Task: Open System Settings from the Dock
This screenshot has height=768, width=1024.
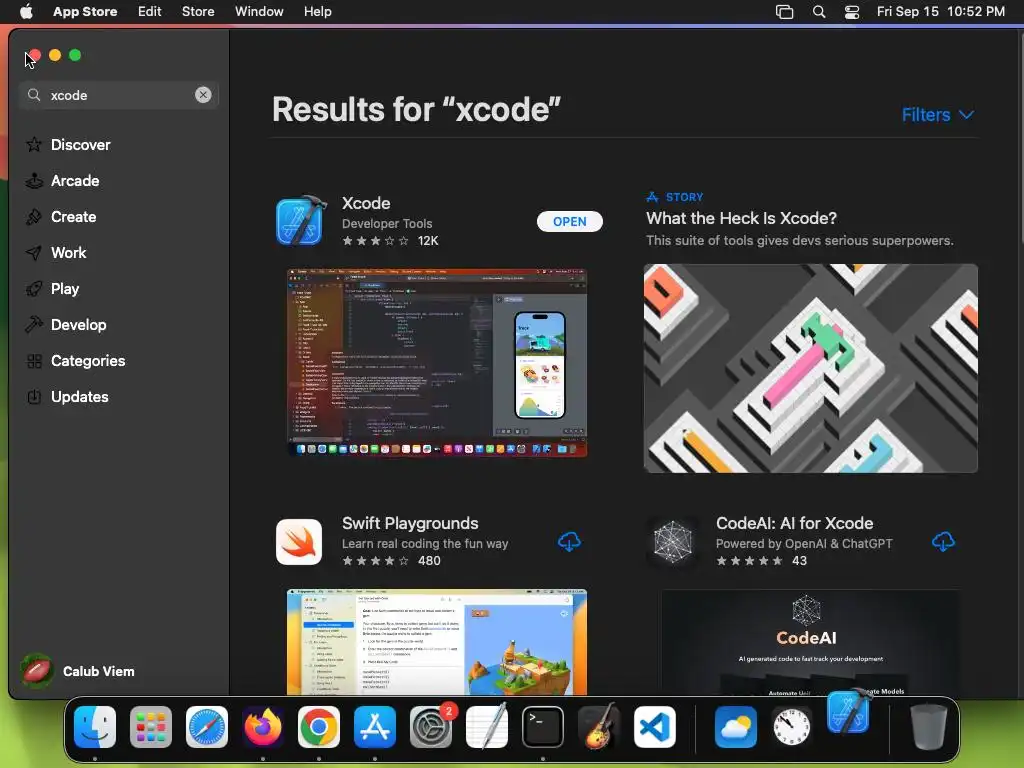Action: click(x=431, y=727)
